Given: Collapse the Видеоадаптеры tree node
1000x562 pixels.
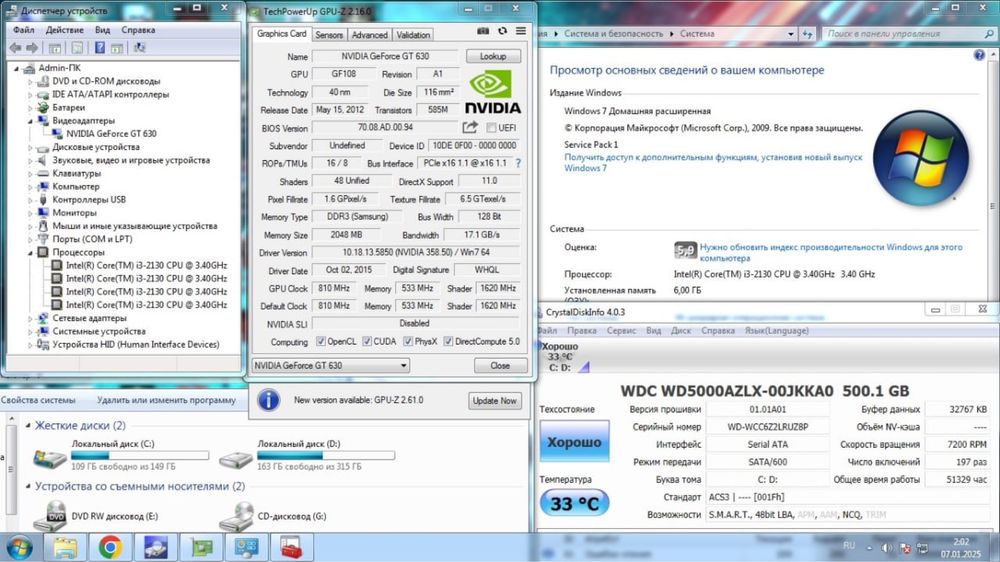Looking at the screenshot, I should pos(30,121).
